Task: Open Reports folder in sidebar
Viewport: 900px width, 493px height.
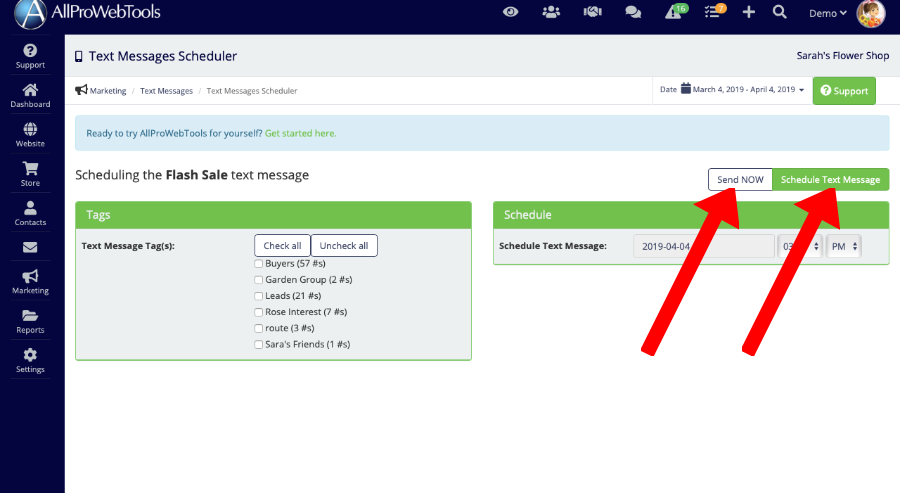Action: [x=30, y=322]
